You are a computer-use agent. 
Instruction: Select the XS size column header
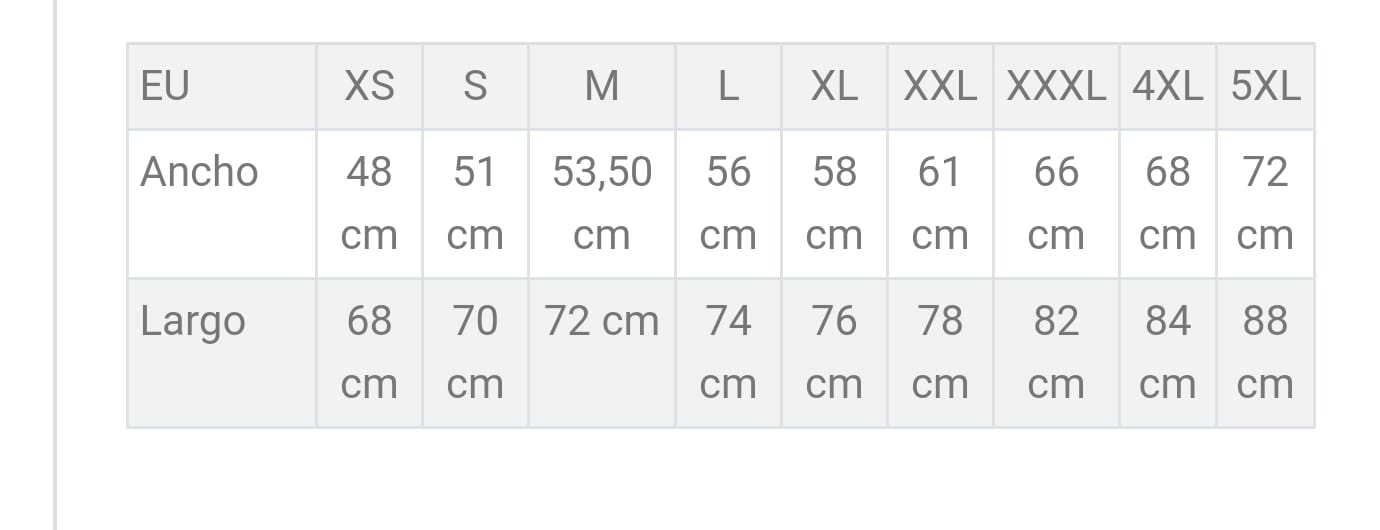[369, 87]
